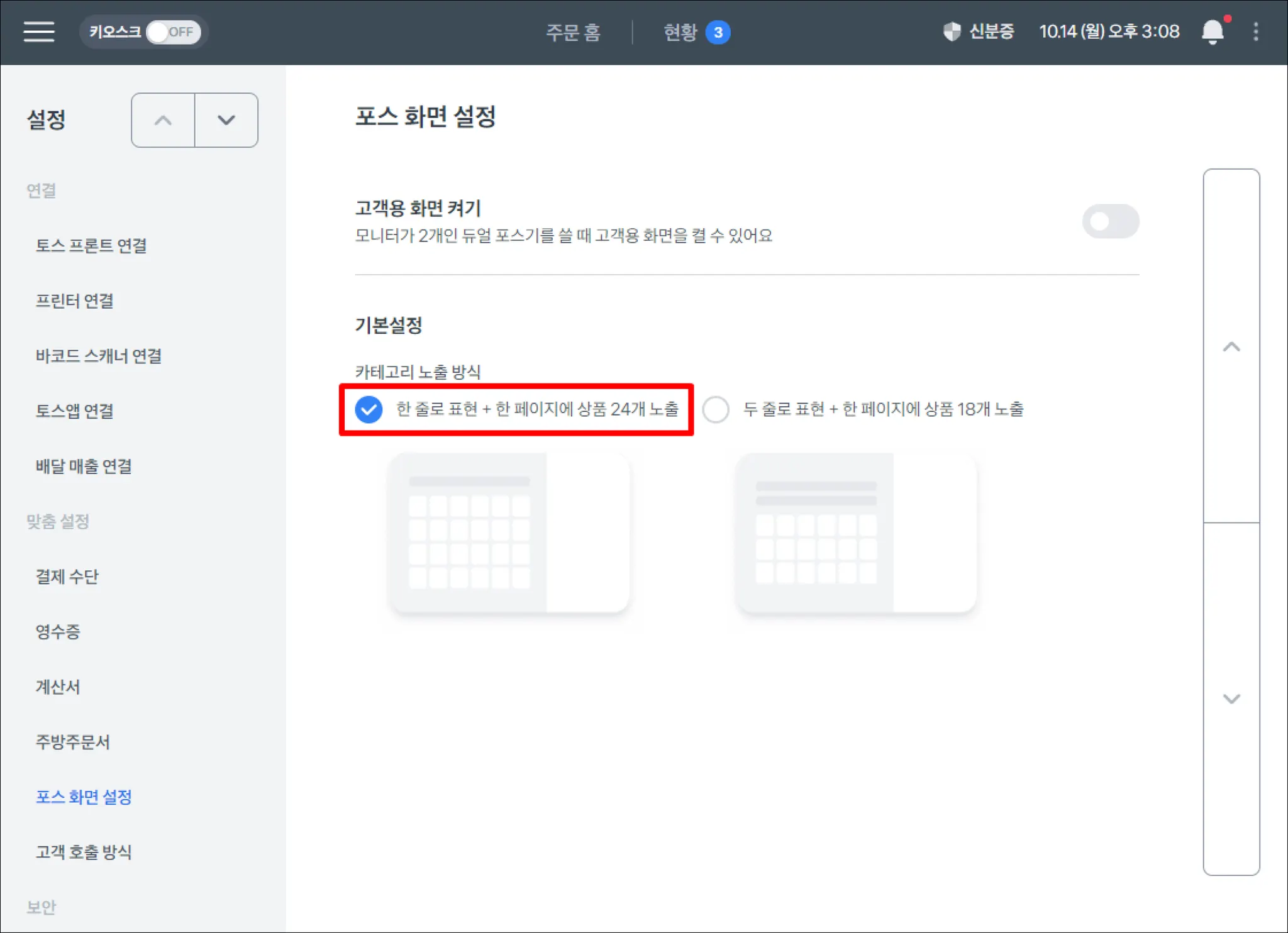Switch to the 현황 tab

[x=680, y=31]
